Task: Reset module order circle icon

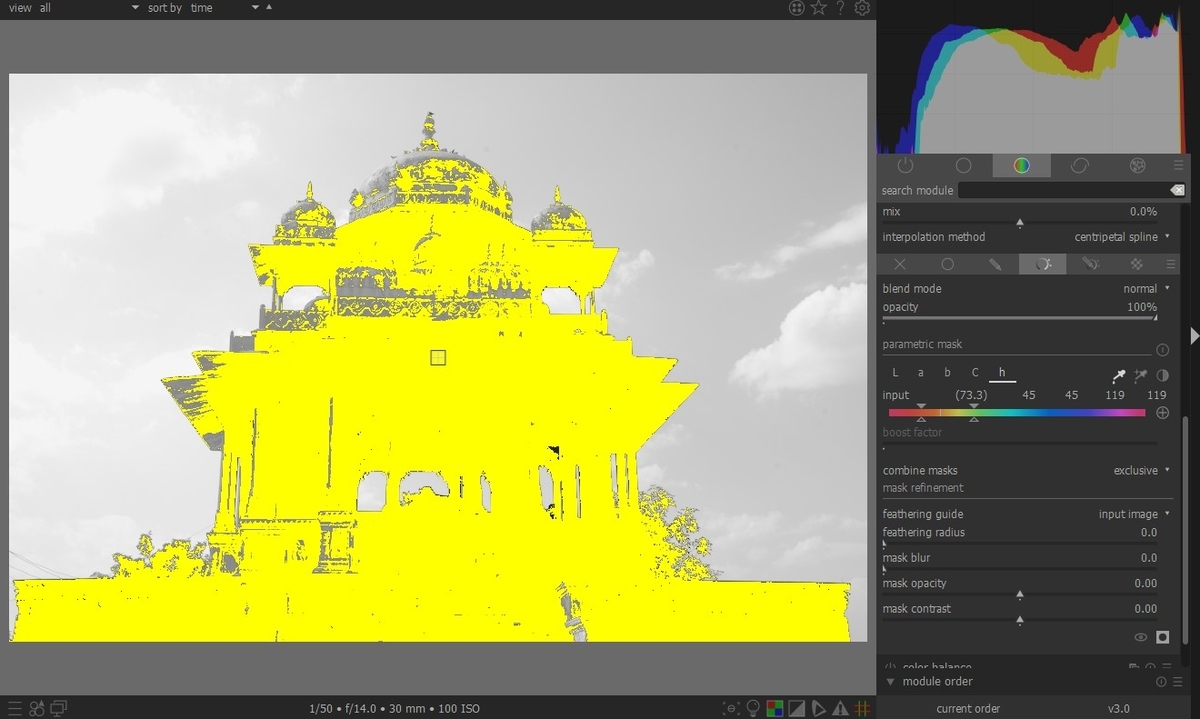Action: pyautogui.click(x=1161, y=682)
